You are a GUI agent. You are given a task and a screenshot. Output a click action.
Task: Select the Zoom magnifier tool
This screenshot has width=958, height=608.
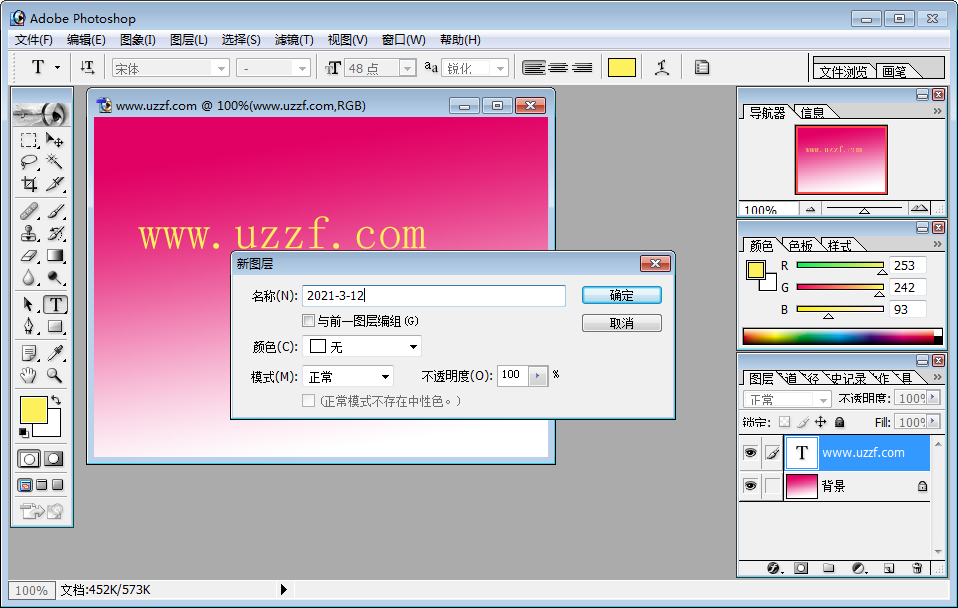coord(55,375)
